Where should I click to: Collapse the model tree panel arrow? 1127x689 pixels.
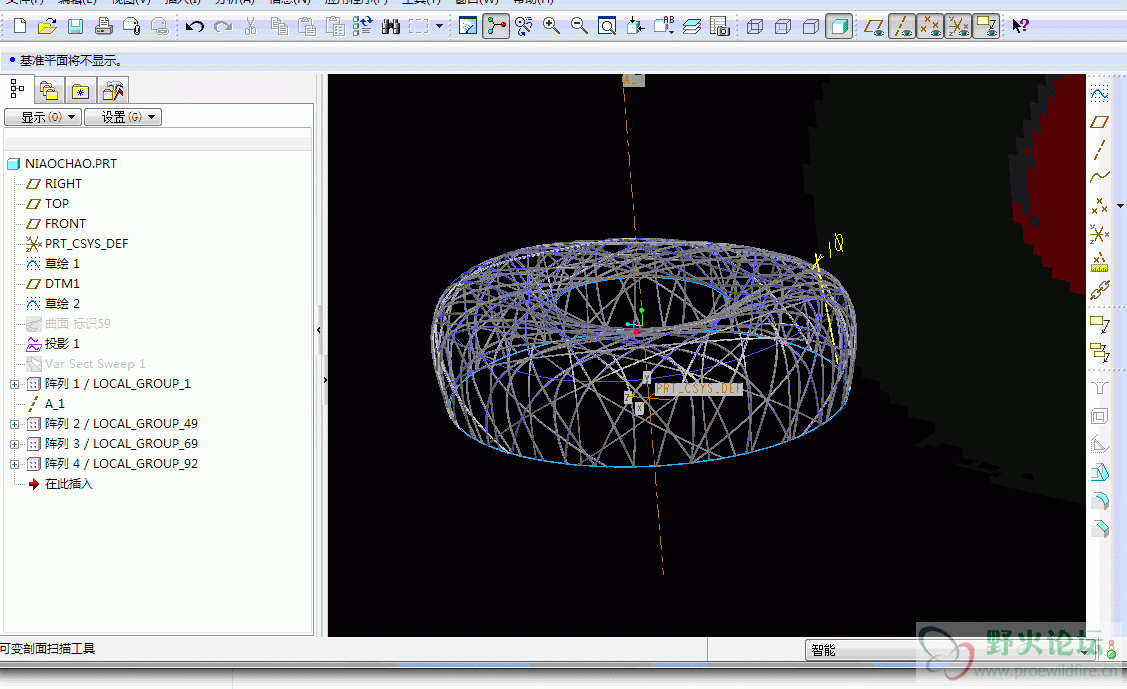click(x=318, y=330)
